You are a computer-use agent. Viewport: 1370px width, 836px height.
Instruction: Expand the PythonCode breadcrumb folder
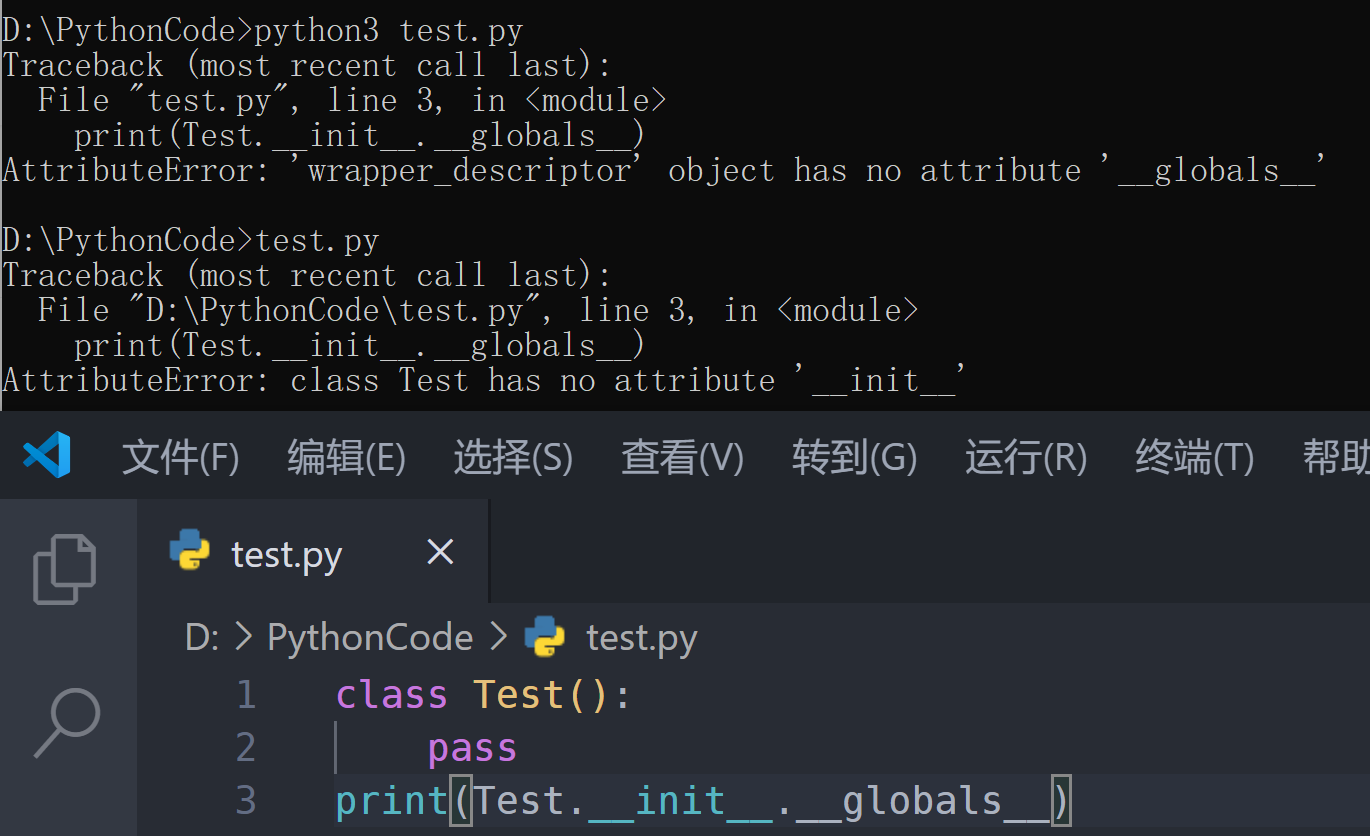click(370, 637)
